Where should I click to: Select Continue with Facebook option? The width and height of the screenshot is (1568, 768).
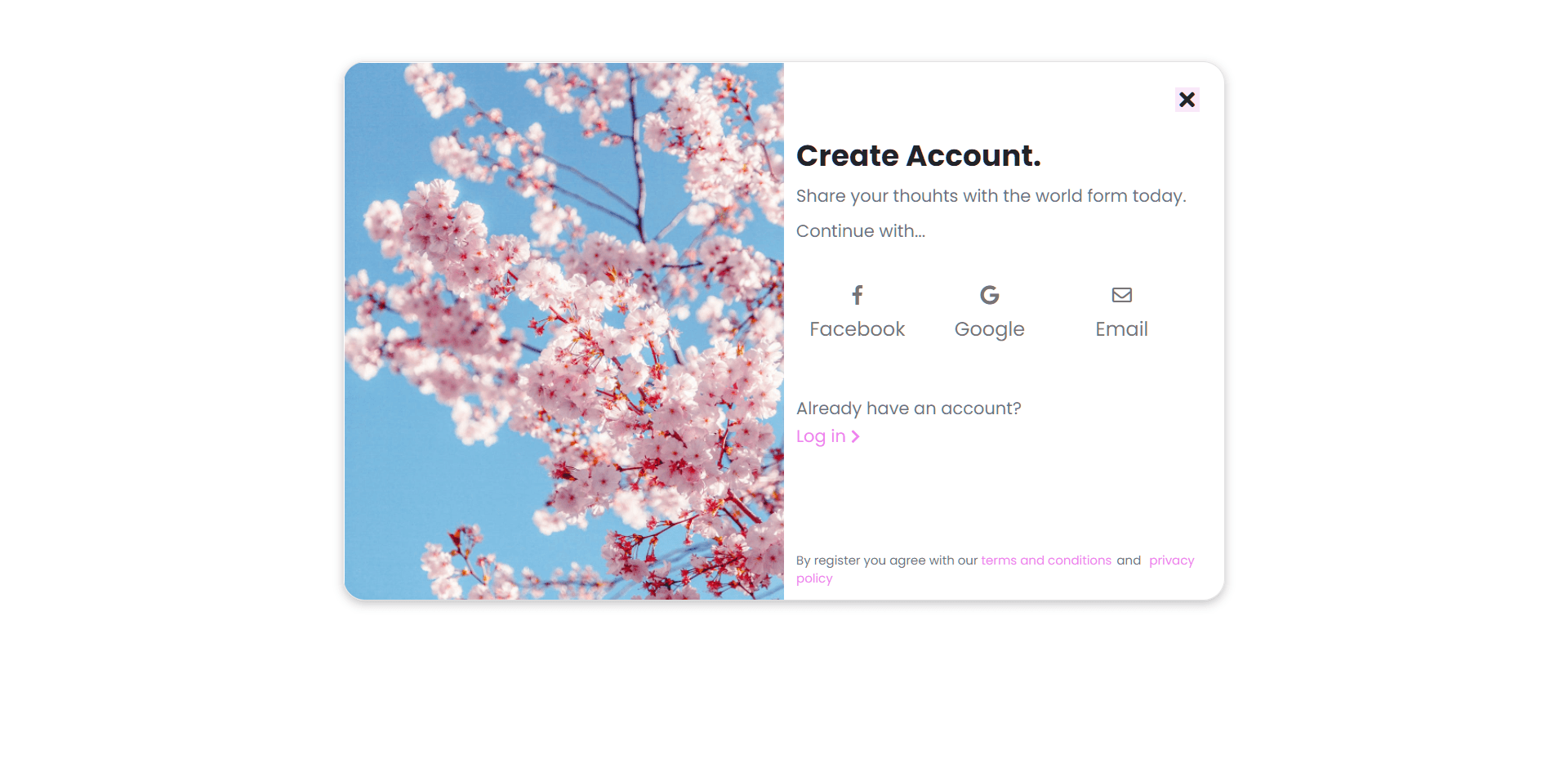857,311
